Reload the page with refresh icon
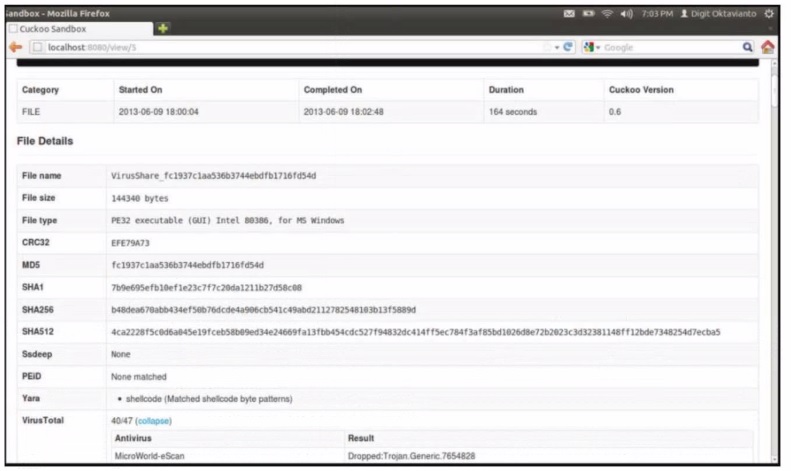791x471 pixels. (569, 47)
